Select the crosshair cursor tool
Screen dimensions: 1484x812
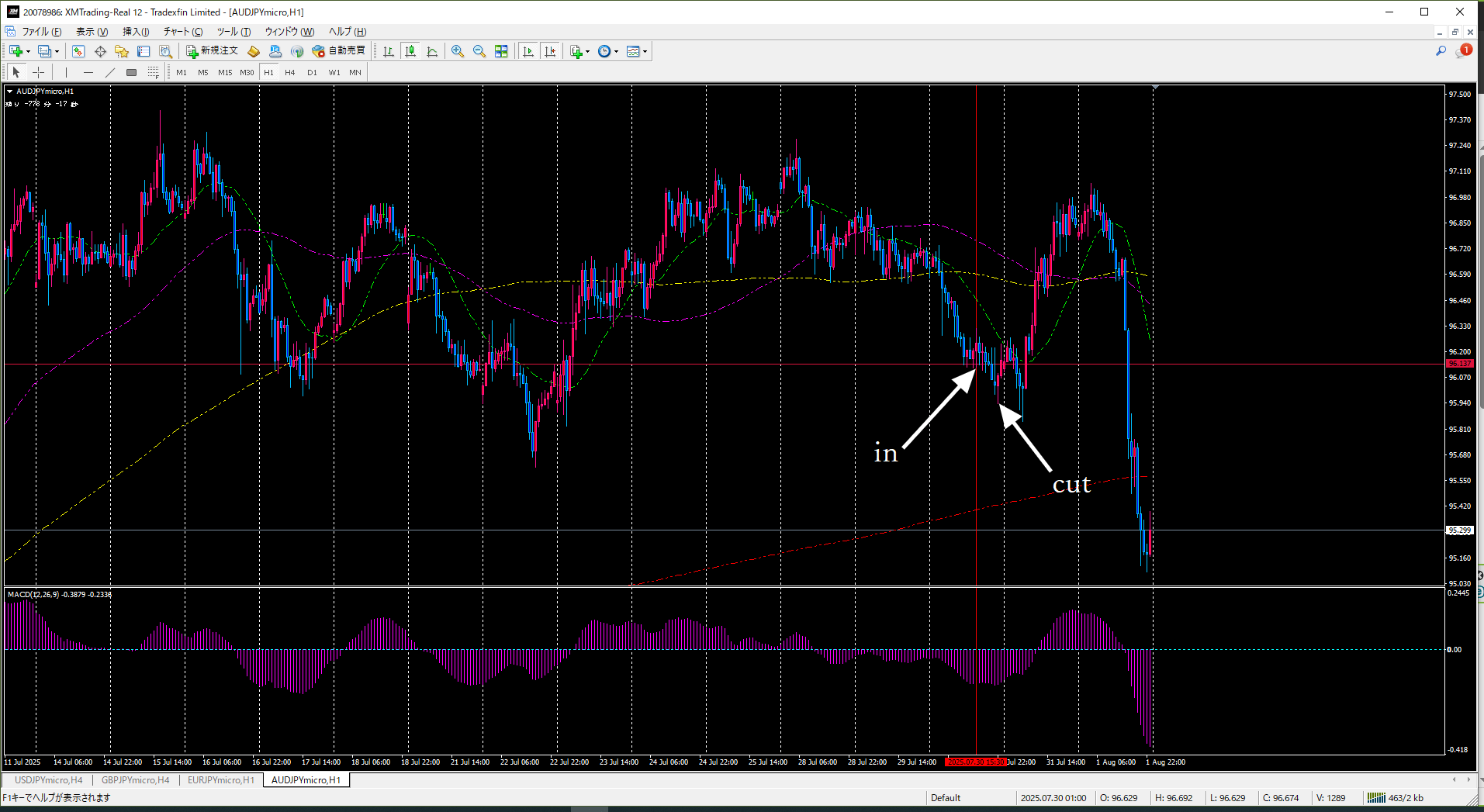point(38,72)
